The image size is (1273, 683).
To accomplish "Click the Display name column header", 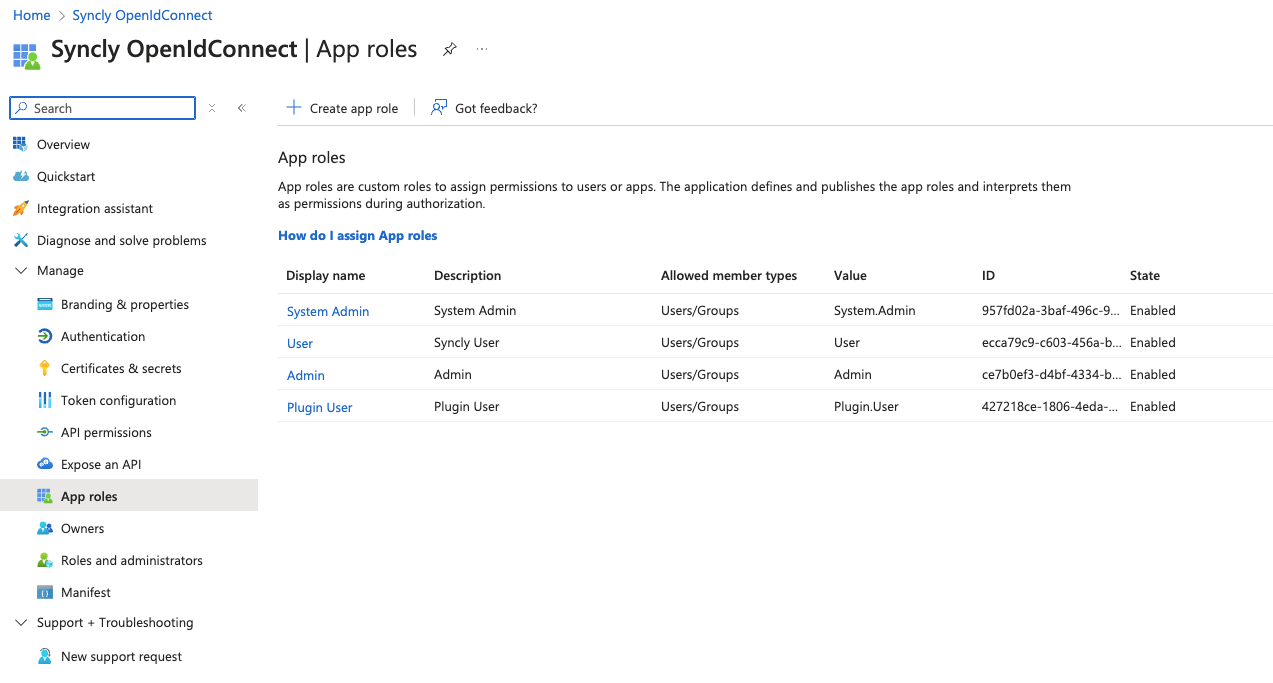I will pyautogui.click(x=326, y=275).
